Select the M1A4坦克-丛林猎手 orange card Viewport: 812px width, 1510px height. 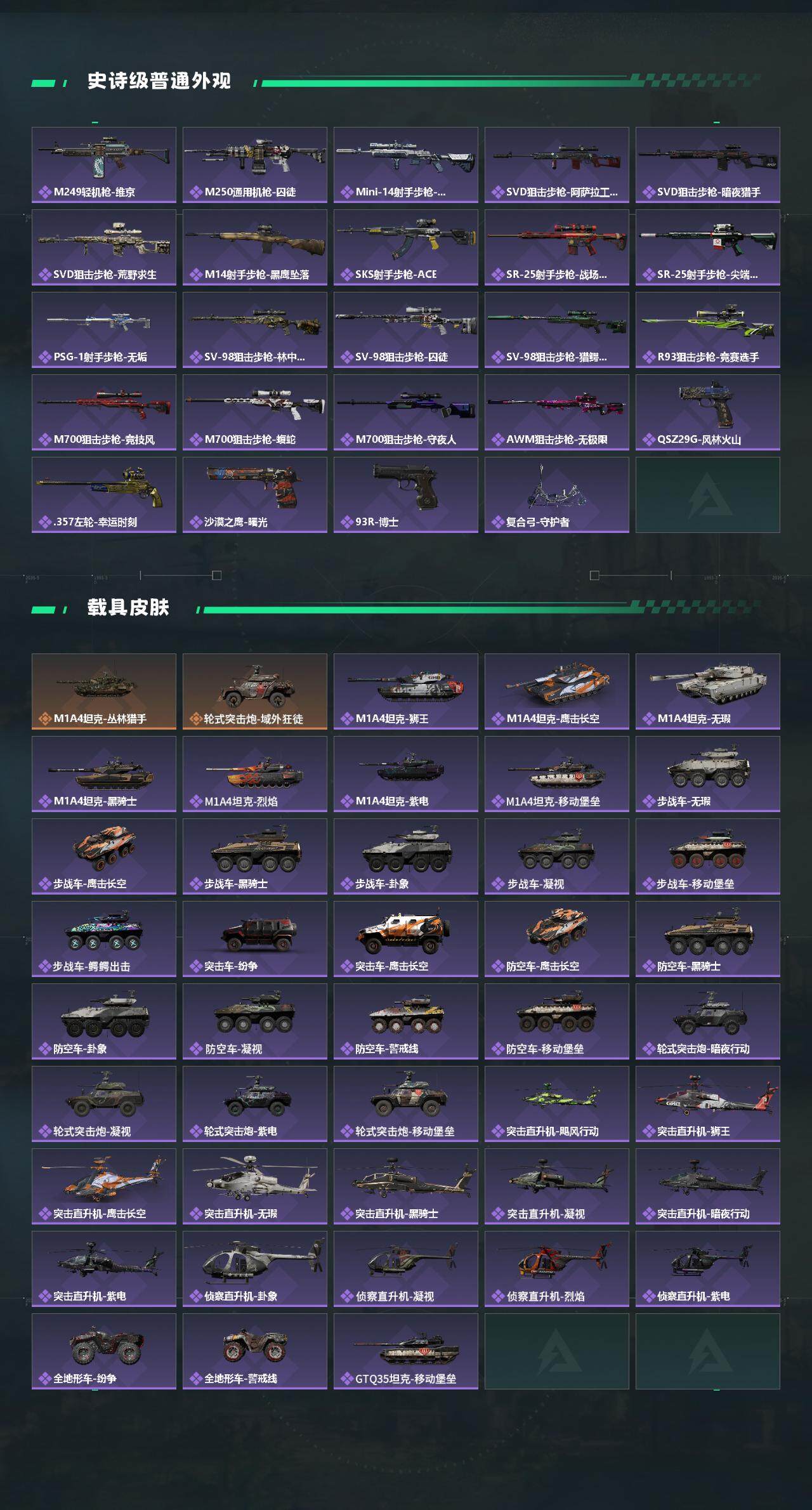point(104,692)
